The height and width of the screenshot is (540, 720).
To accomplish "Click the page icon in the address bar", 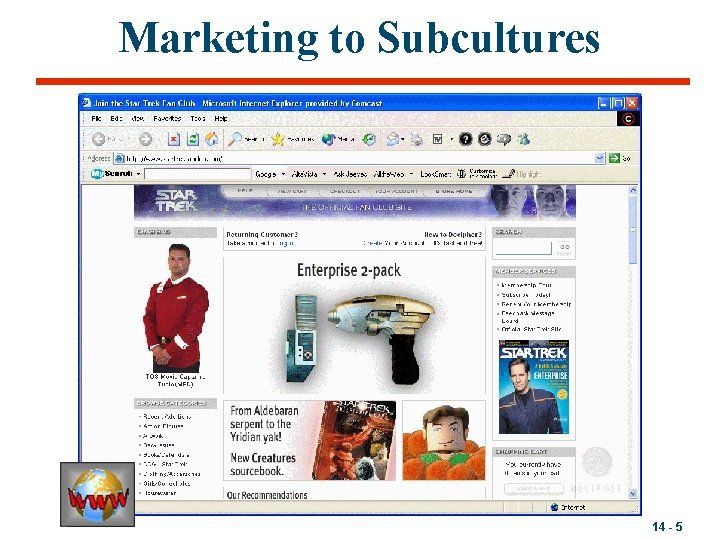I will (x=119, y=158).
